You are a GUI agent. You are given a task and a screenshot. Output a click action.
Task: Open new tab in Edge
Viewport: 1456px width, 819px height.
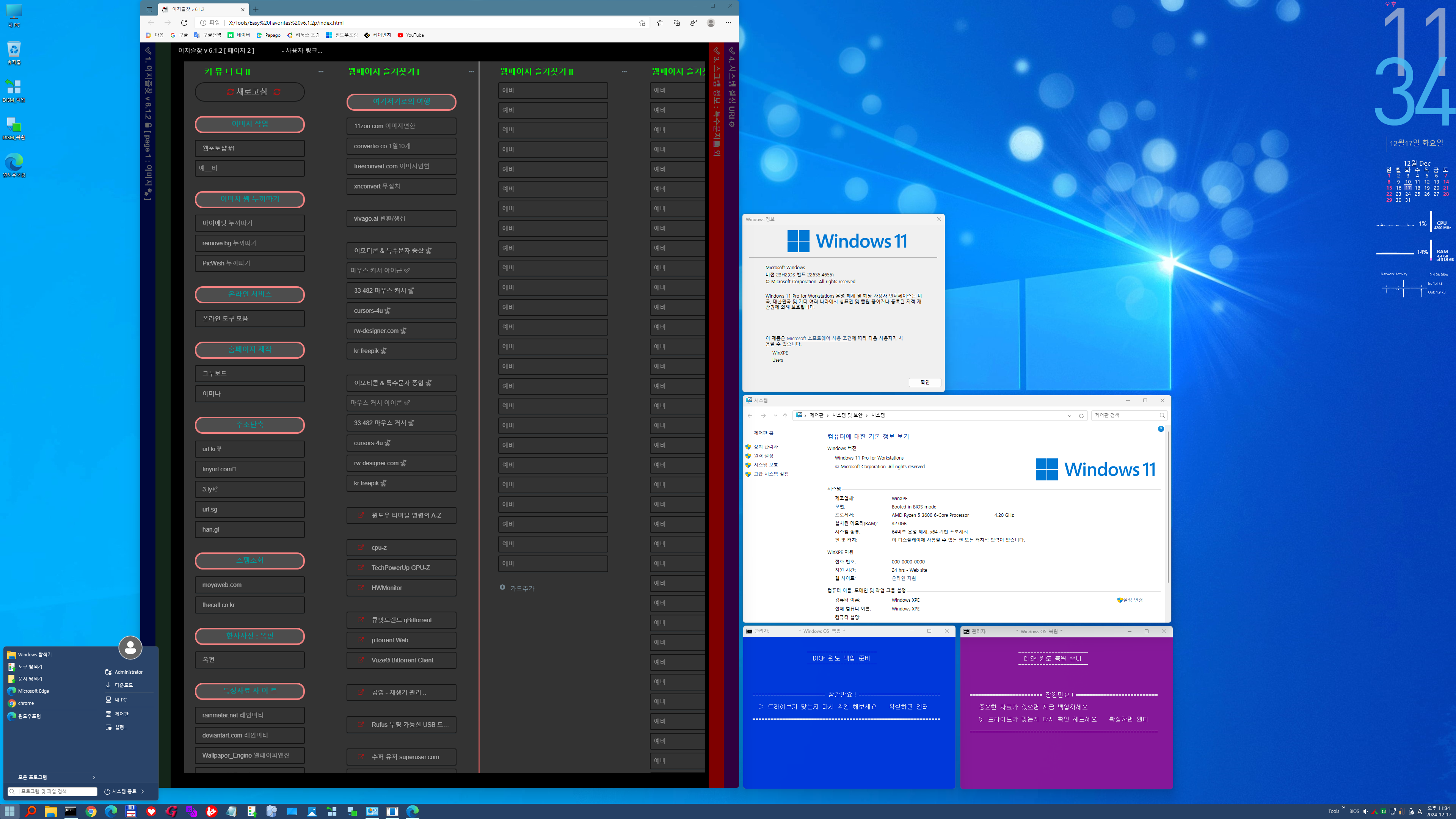coord(256,9)
